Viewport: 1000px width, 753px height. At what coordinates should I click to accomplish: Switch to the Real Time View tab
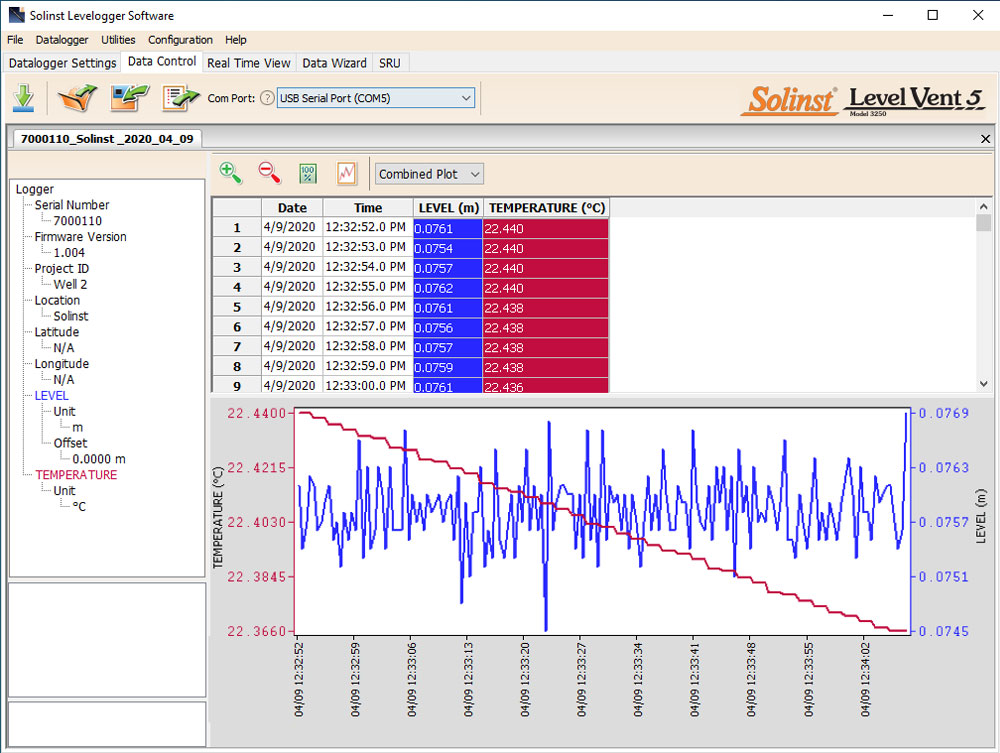click(249, 62)
